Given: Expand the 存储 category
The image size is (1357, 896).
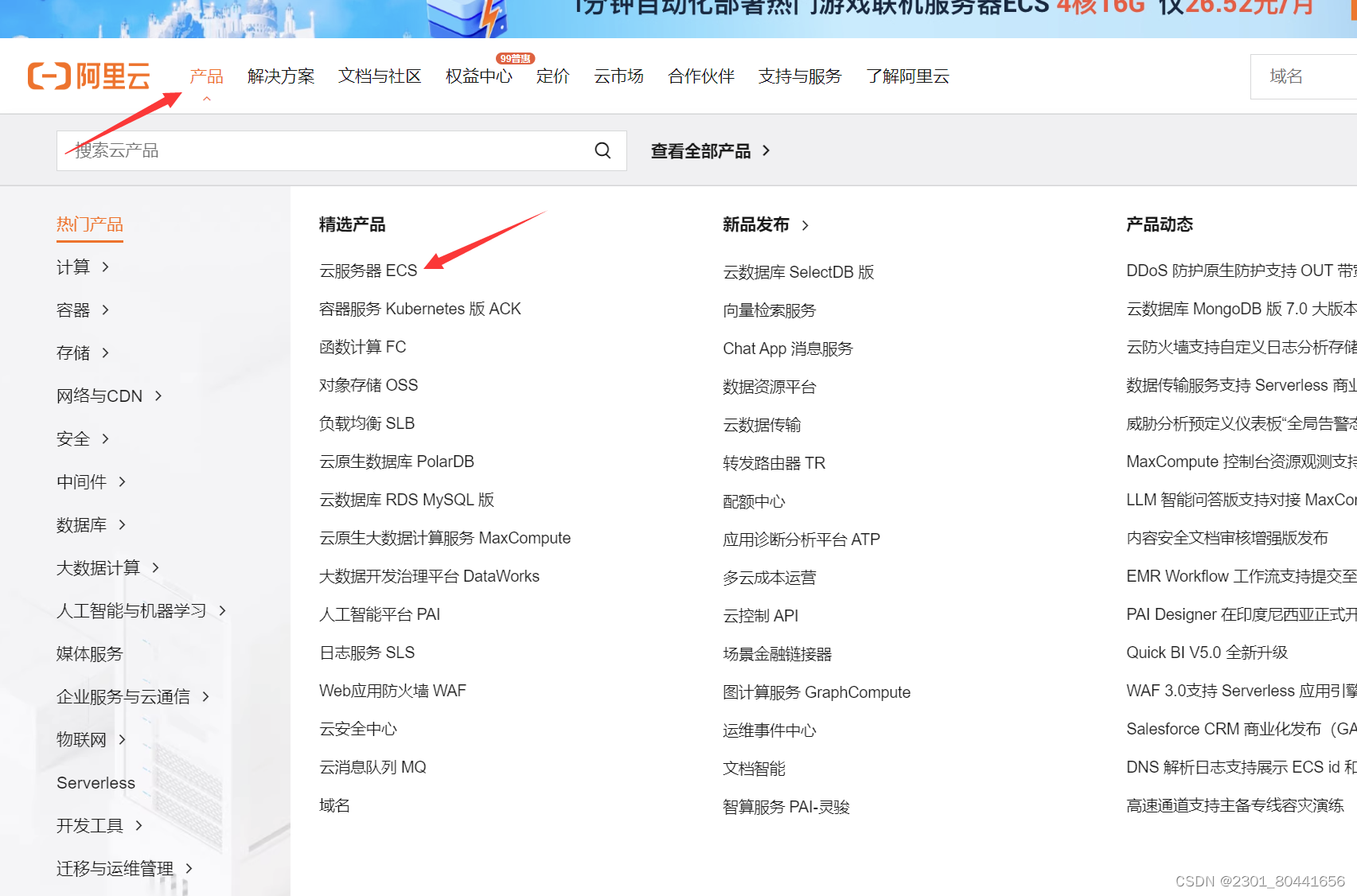Looking at the screenshot, I should 83,353.
